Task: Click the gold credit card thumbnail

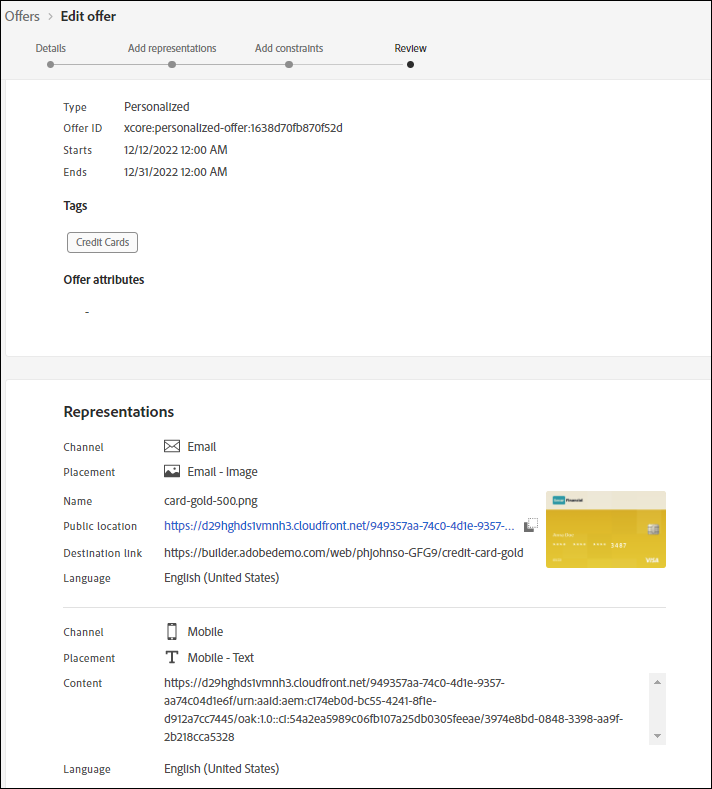Action: 606,529
